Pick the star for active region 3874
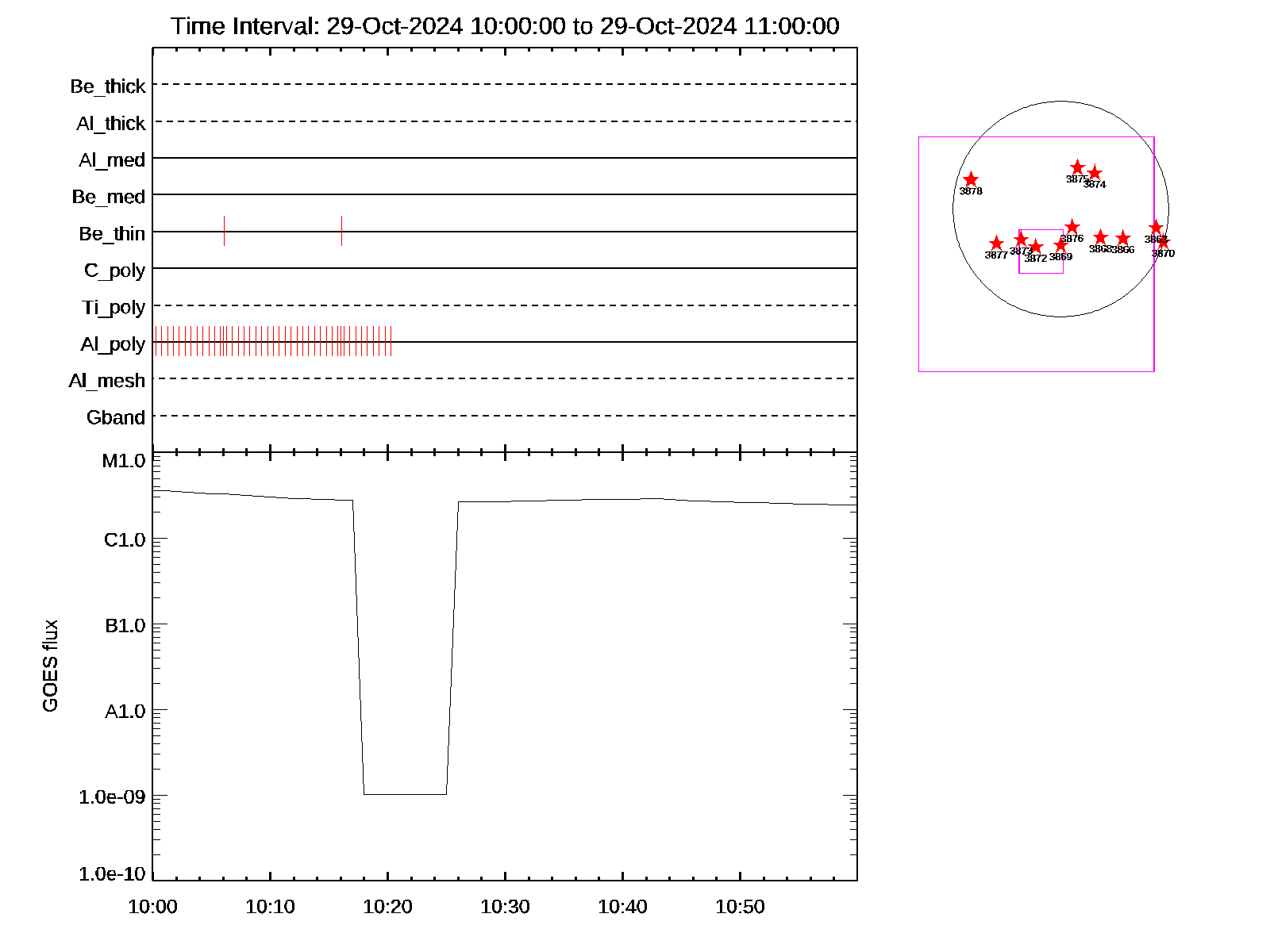The height and width of the screenshot is (952, 1270). 1095,173
